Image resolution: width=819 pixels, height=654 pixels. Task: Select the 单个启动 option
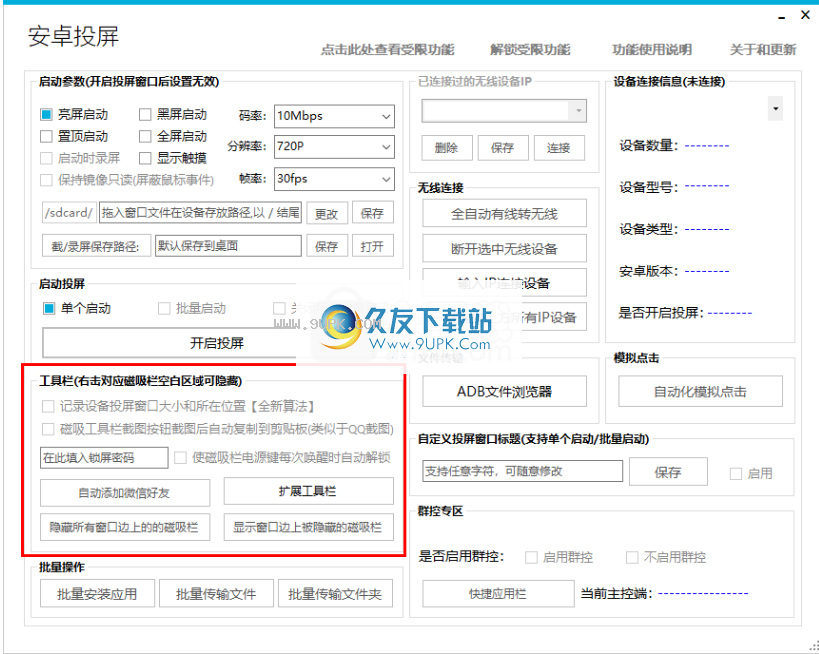coord(49,308)
